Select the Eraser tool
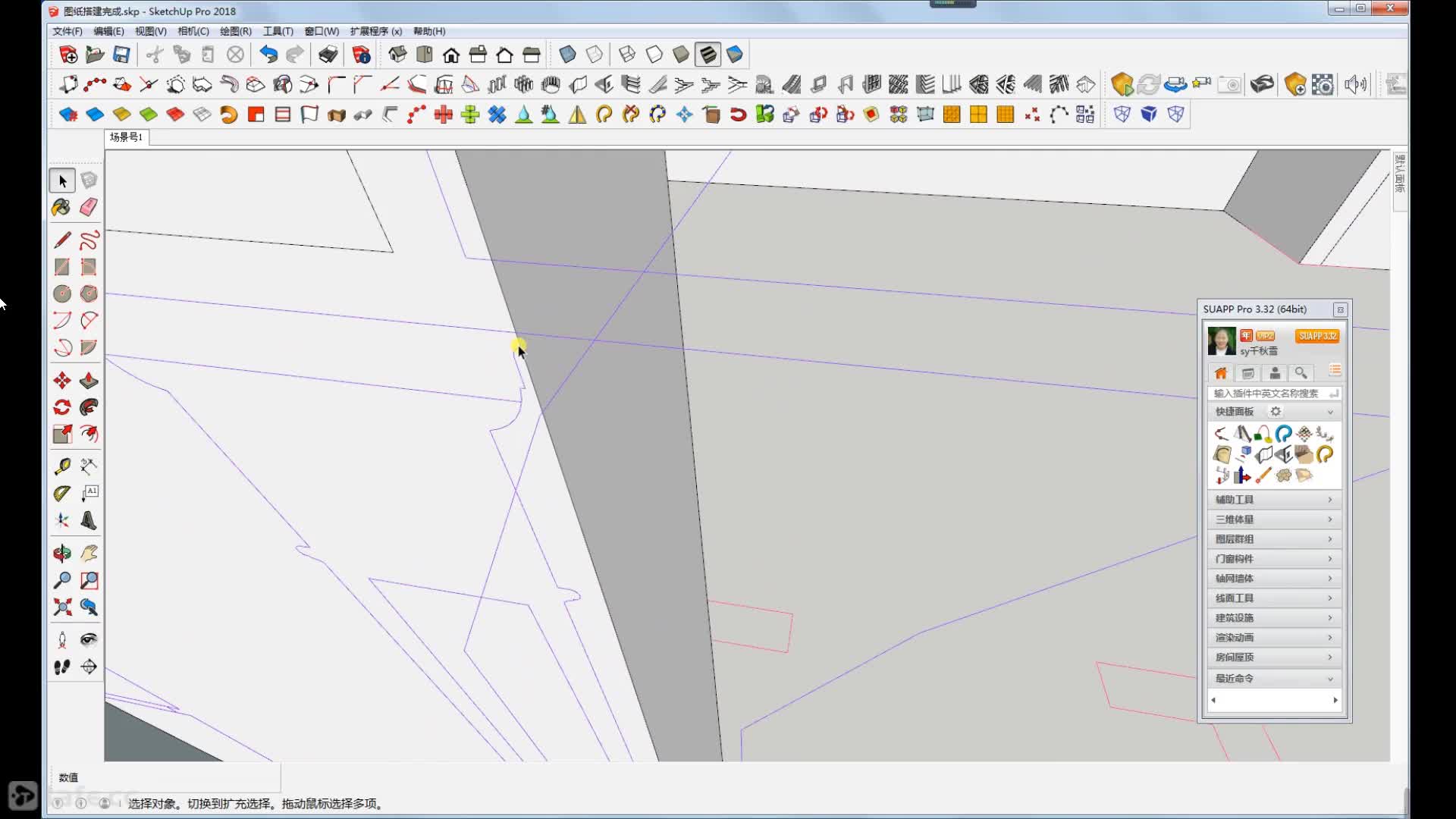 (89, 207)
